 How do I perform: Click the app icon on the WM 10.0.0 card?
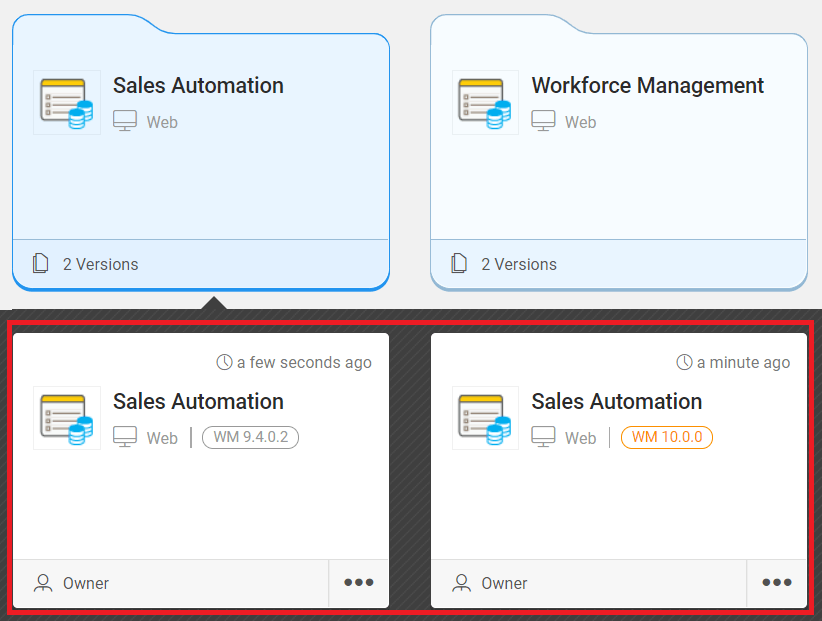[x=485, y=418]
